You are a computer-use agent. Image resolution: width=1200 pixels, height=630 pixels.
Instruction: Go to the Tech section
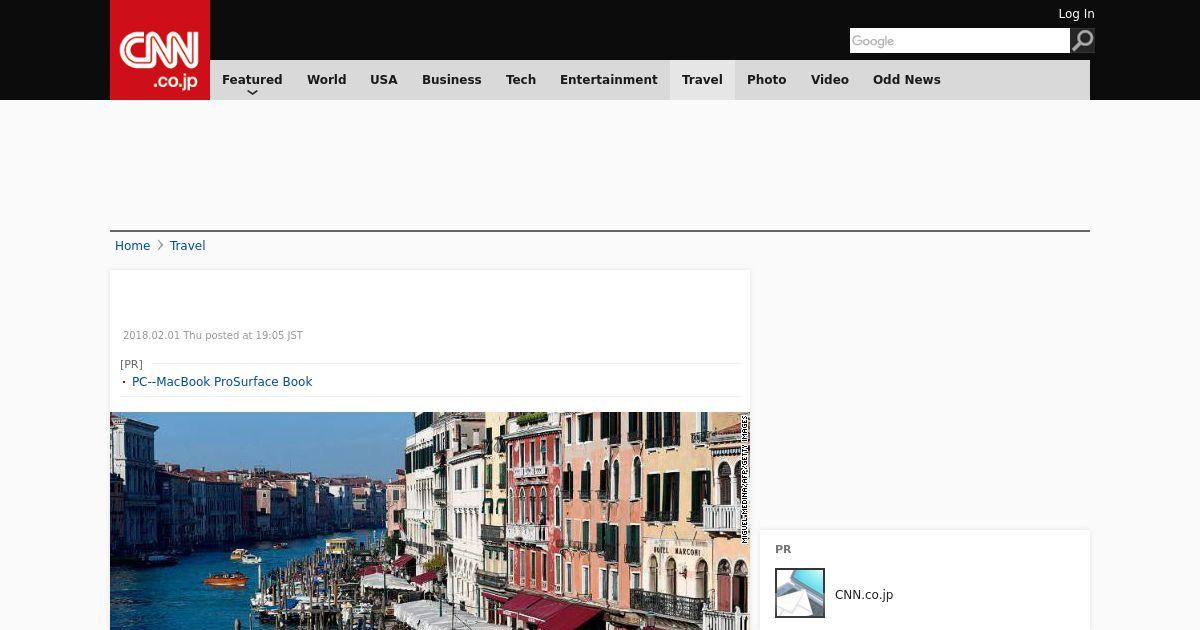[521, 80]
